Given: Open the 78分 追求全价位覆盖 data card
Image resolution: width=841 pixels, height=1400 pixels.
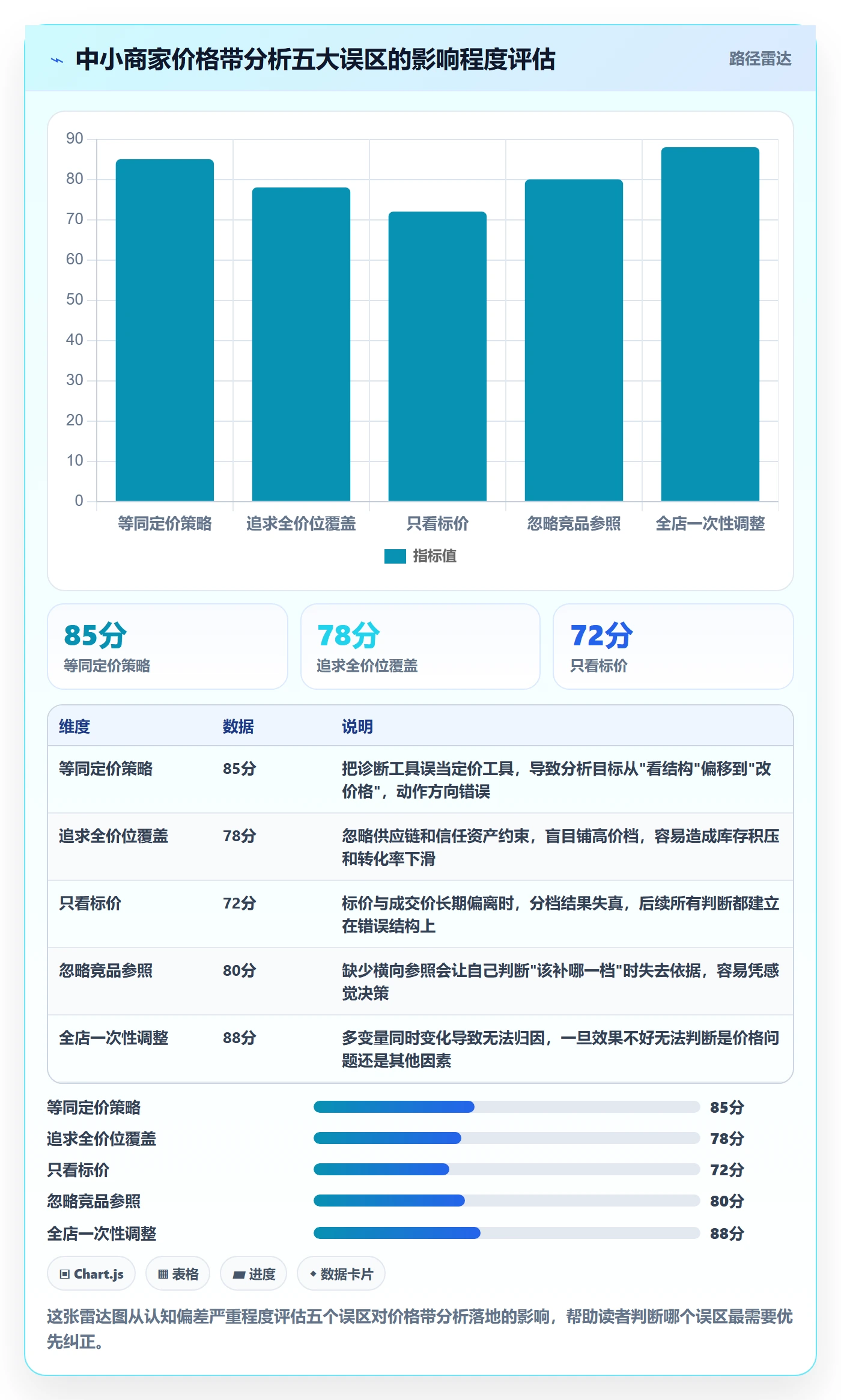Looking at the screenshot, I should point(421,647).
